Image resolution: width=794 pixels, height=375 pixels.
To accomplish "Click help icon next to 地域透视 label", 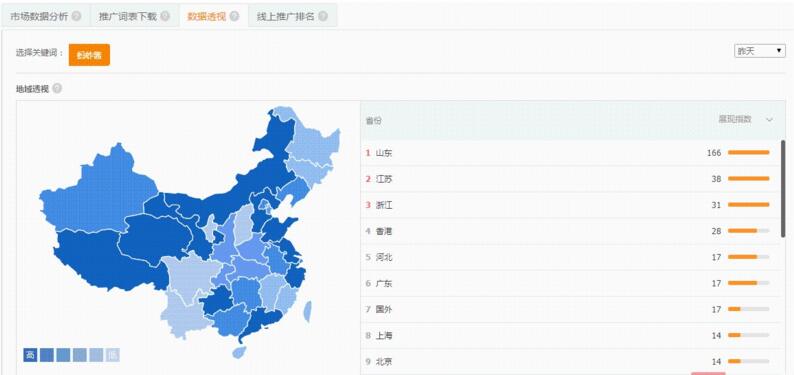I will pos(57,89).
